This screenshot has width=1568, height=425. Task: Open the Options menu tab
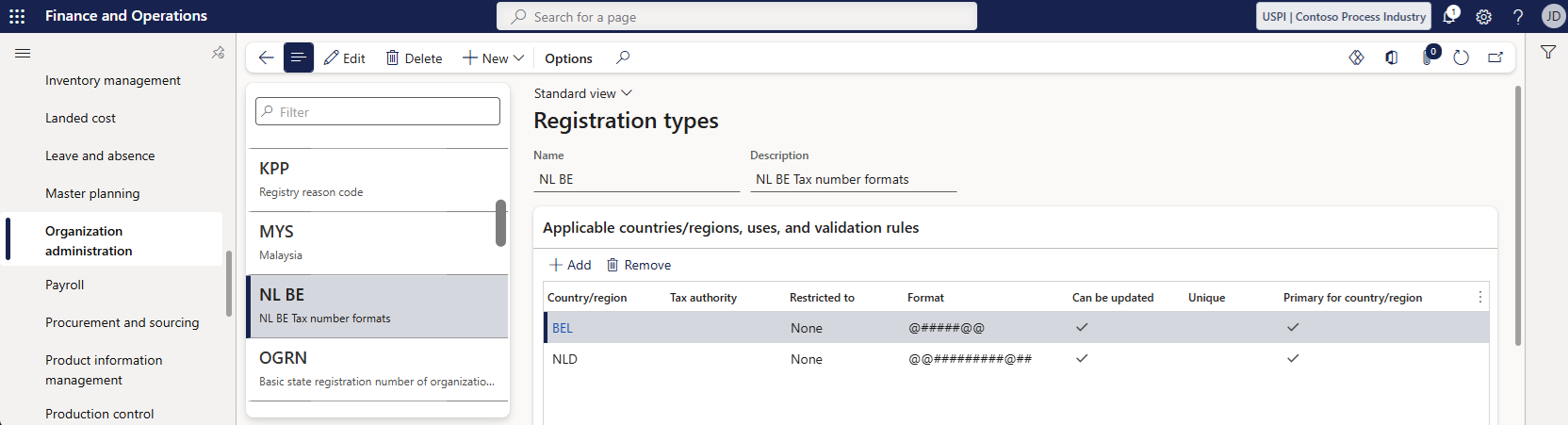568,57
